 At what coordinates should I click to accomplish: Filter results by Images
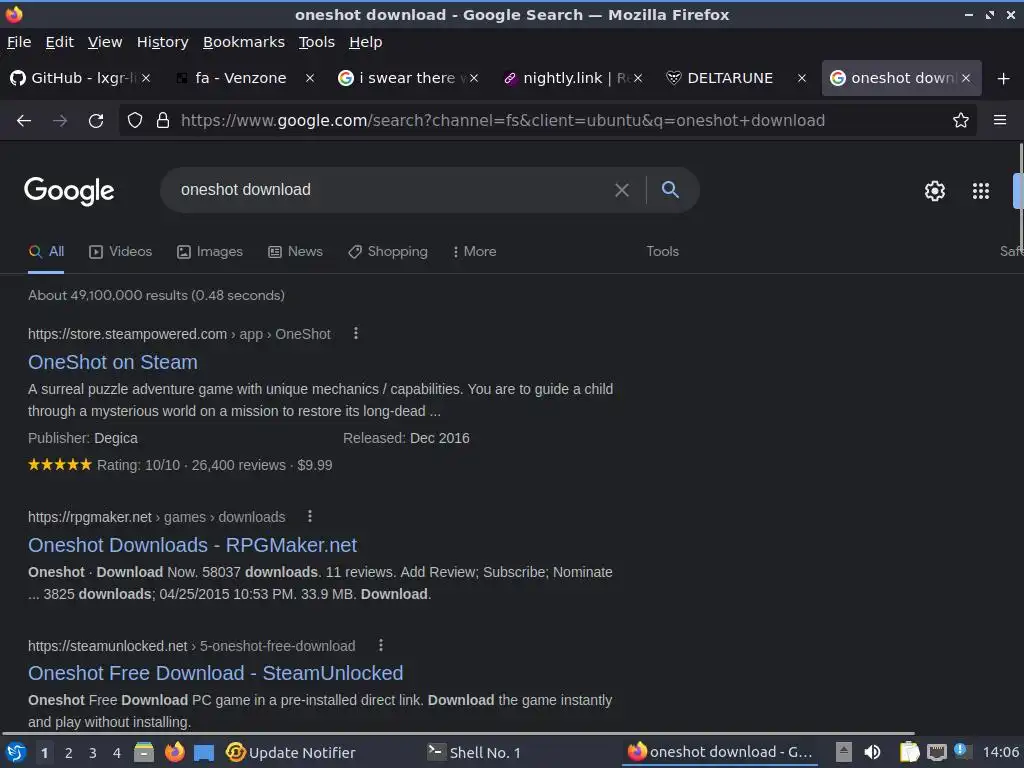[x=210, y=251]
